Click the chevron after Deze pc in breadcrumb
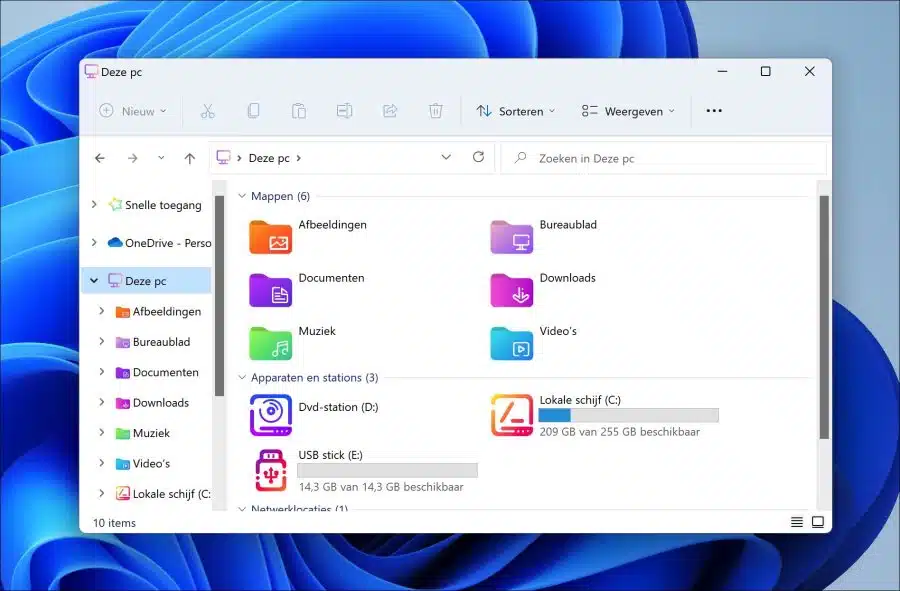Viewport: 900px width, 591px height. 298,158
